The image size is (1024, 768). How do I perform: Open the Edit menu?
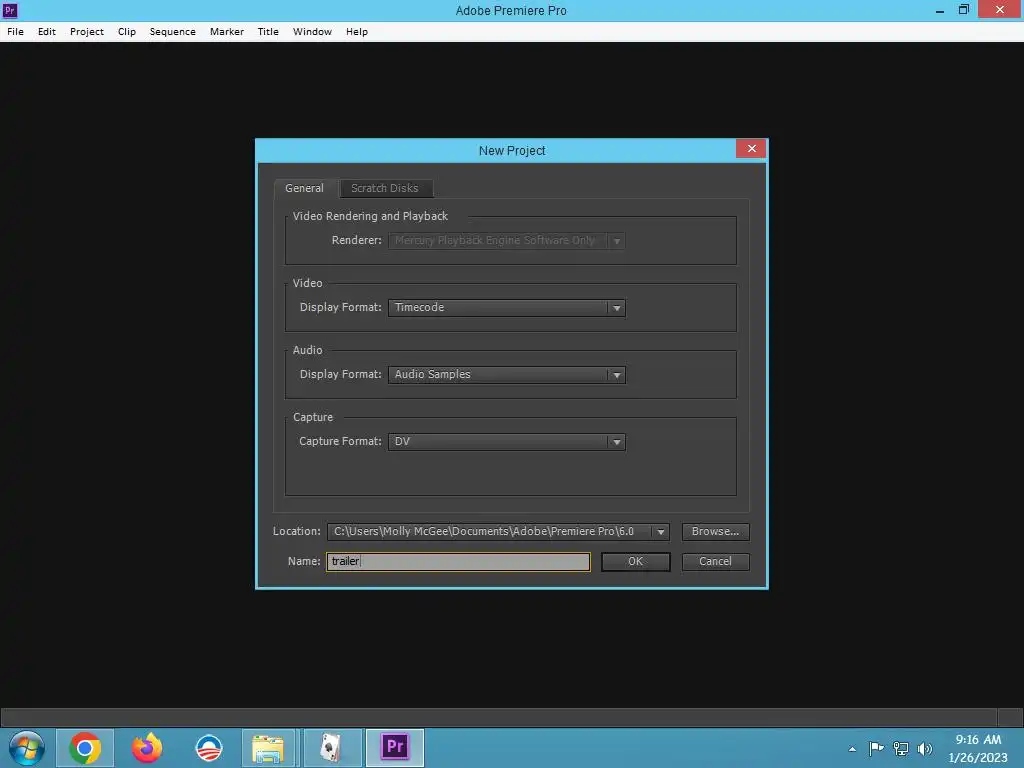[46, 31]
